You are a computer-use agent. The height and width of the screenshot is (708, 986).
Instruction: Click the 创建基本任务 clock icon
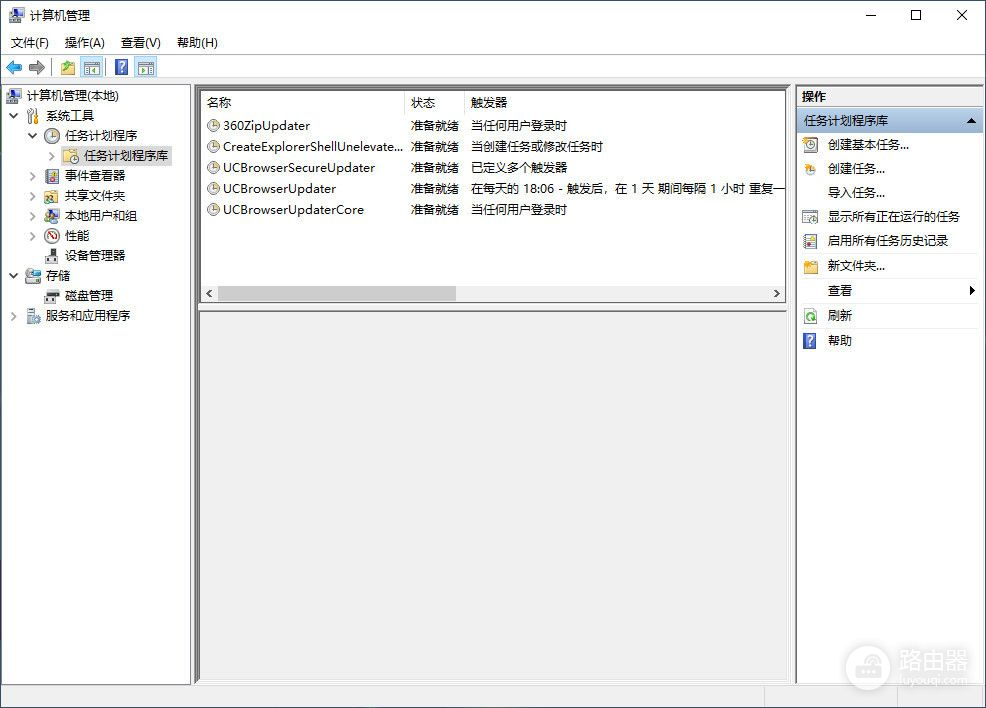pos(810,145)
